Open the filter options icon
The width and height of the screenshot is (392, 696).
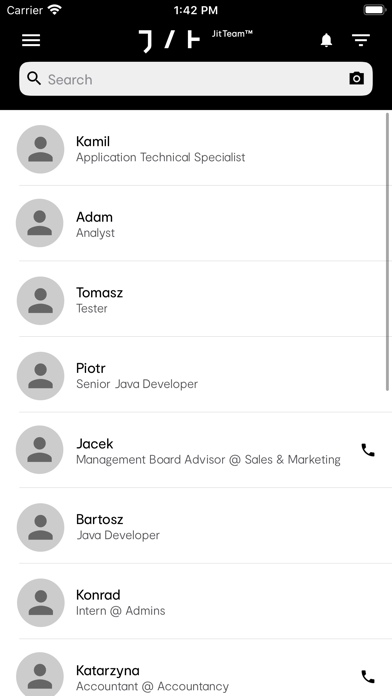[361, 40]
